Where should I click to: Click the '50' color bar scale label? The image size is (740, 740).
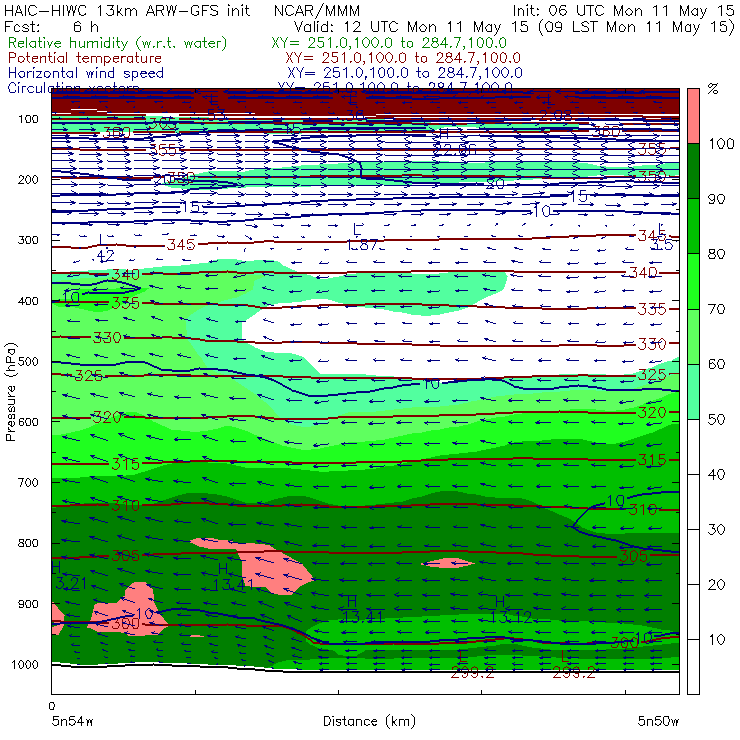pos(717,419)
